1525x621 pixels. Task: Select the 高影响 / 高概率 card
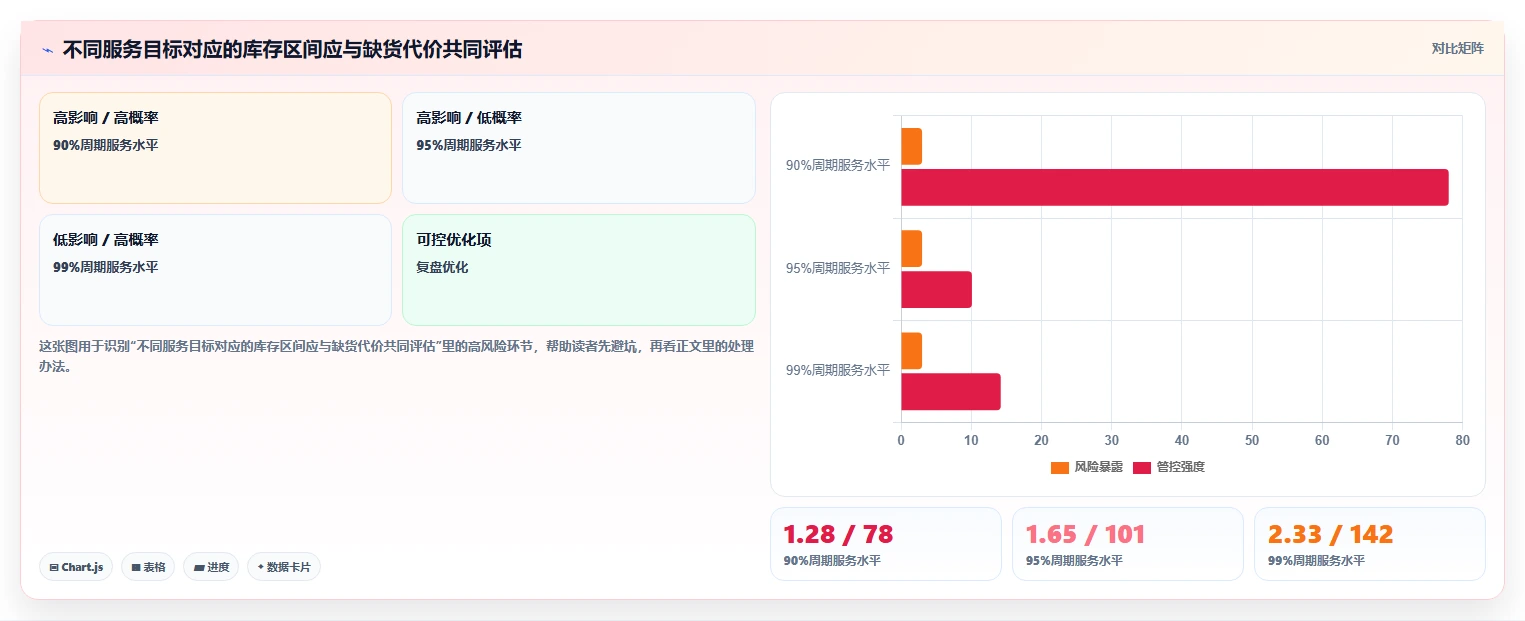[215, 148]
